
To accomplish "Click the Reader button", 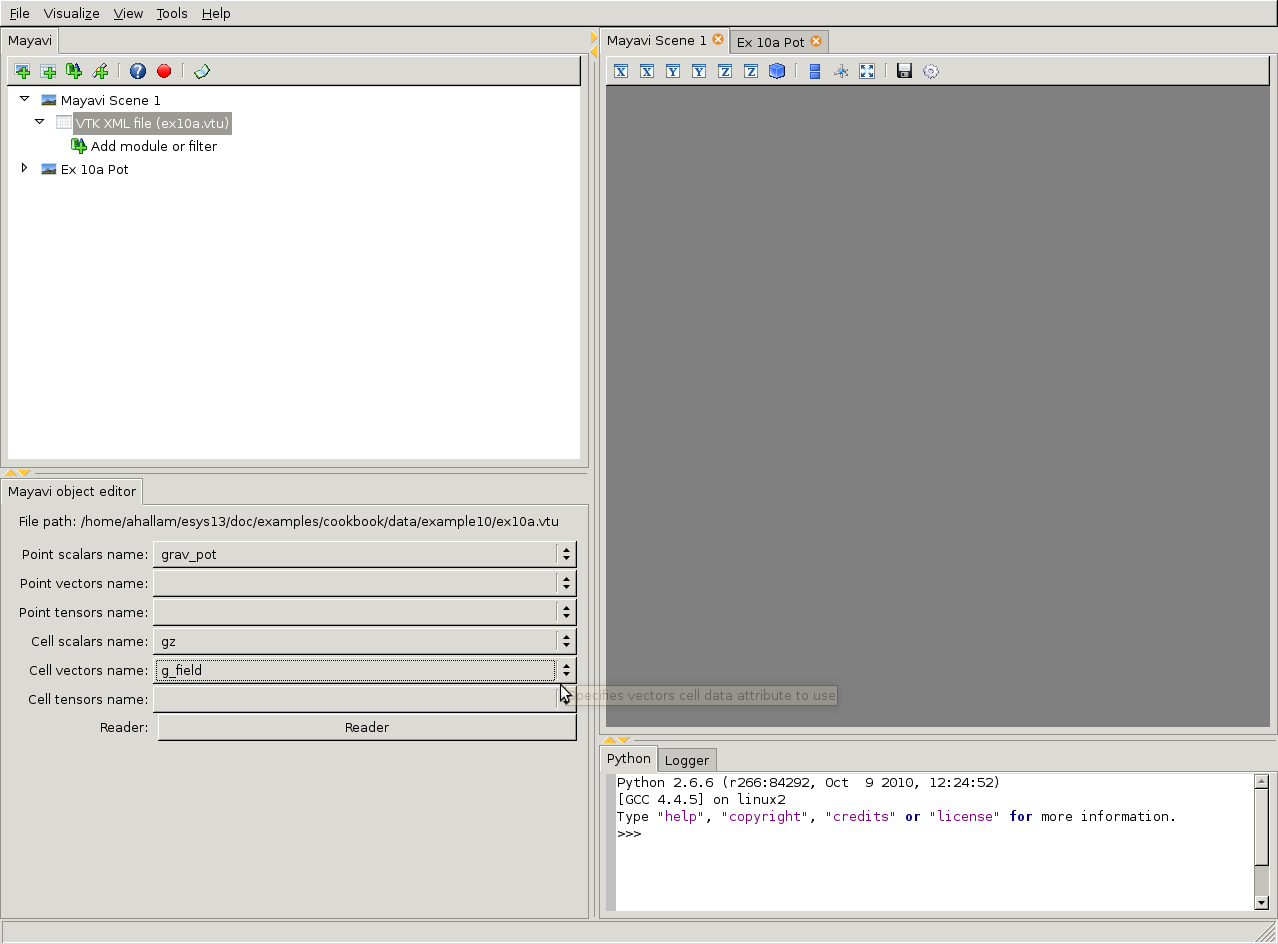I will (x=366, y=727).
